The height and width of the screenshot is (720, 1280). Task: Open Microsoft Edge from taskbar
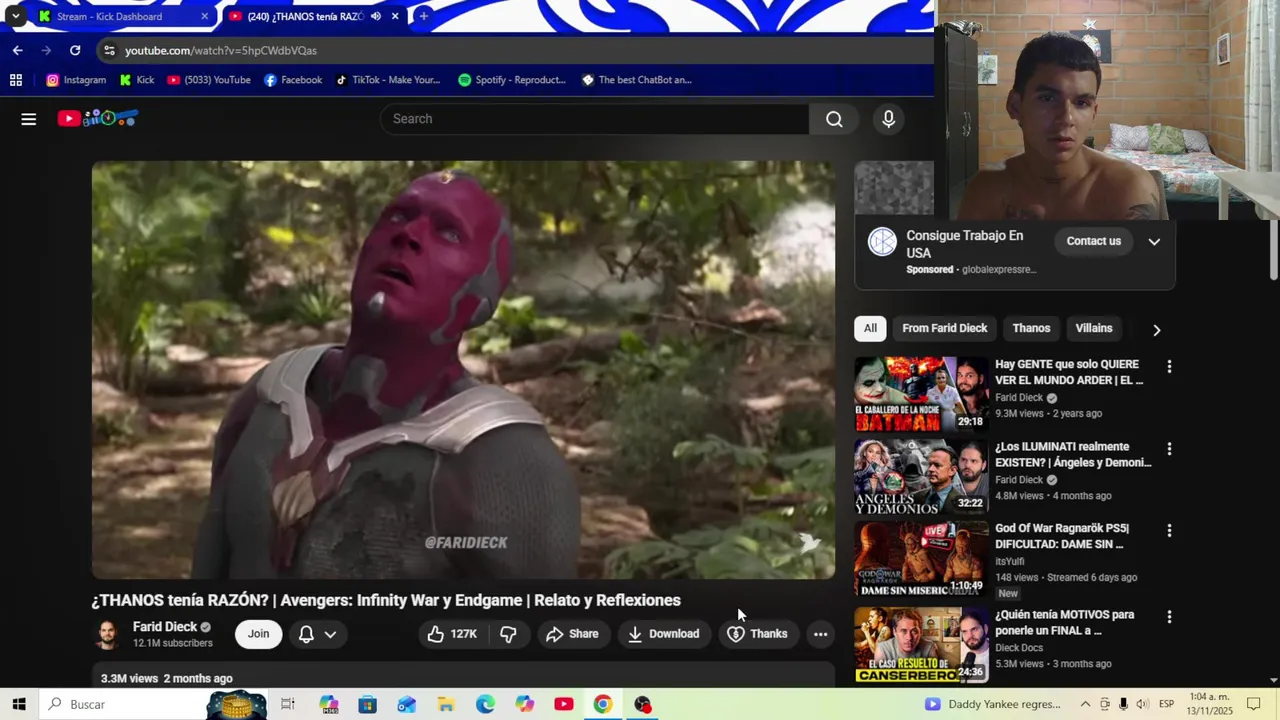pyautogui.click(x=485, y=704)
